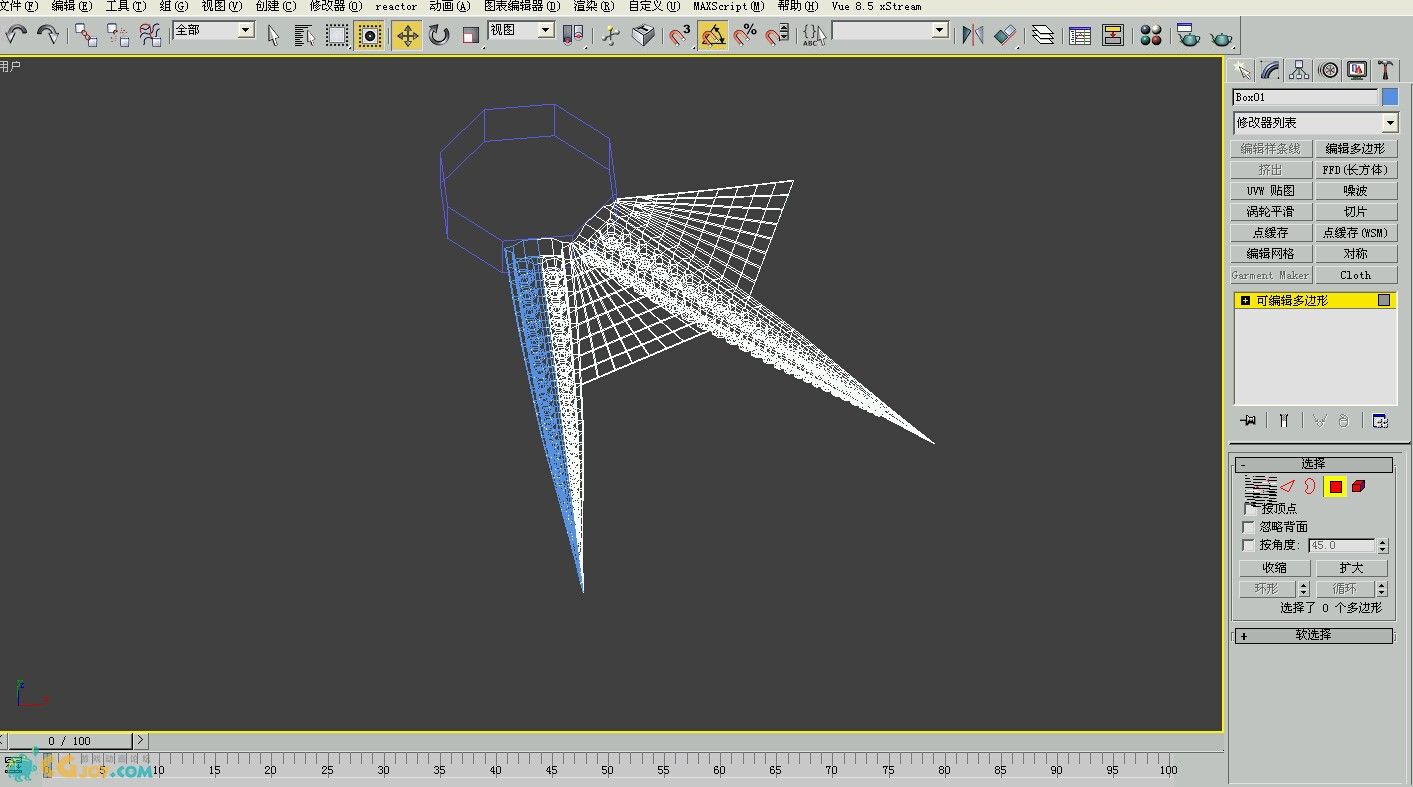Open named selection sets dropdown
Viewport: 1413px width, 787px height.
(x=890, y=30)
